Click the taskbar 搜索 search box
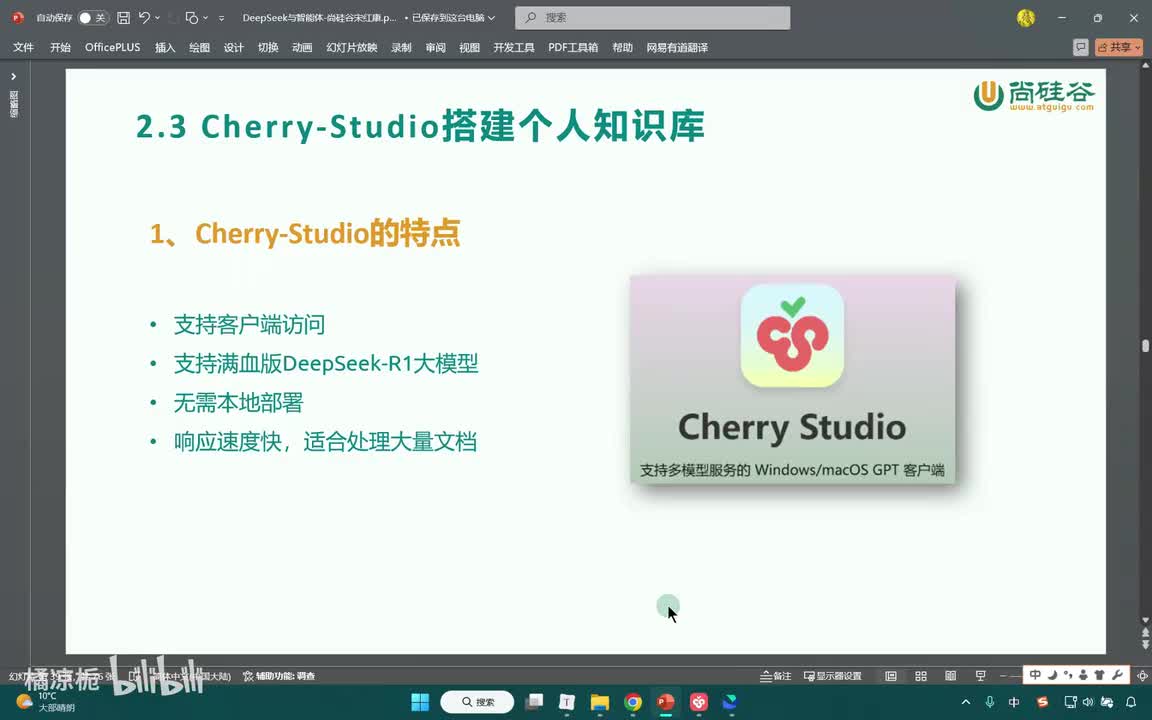The image size is (1152, 720). pos(477,702)
